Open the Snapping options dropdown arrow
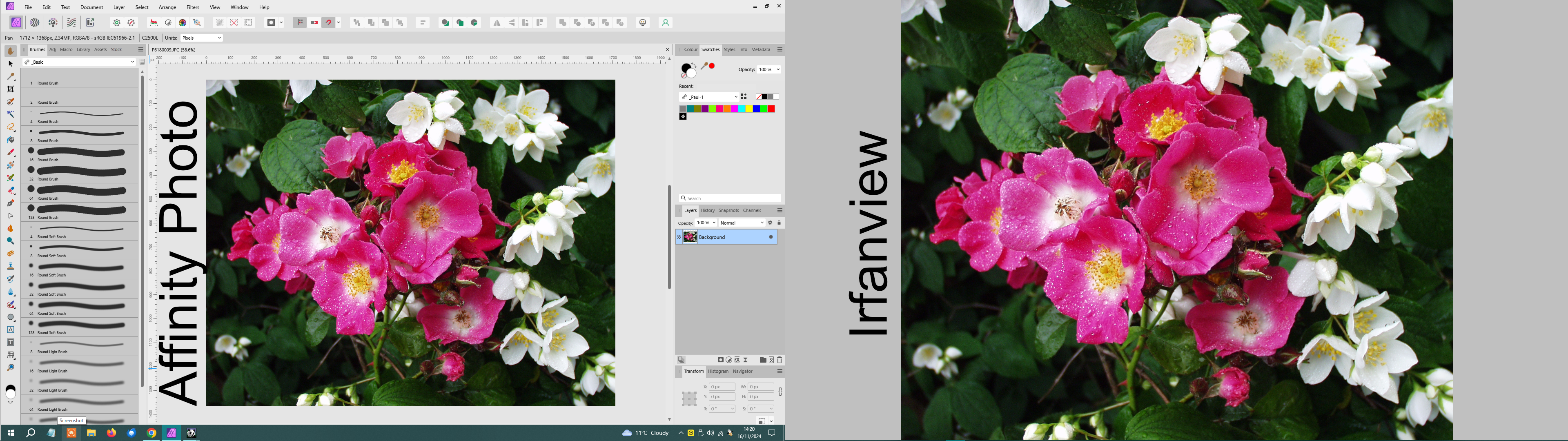Image resolution: width=1568 pixels, height=441 pixels. tap(339, 22)
